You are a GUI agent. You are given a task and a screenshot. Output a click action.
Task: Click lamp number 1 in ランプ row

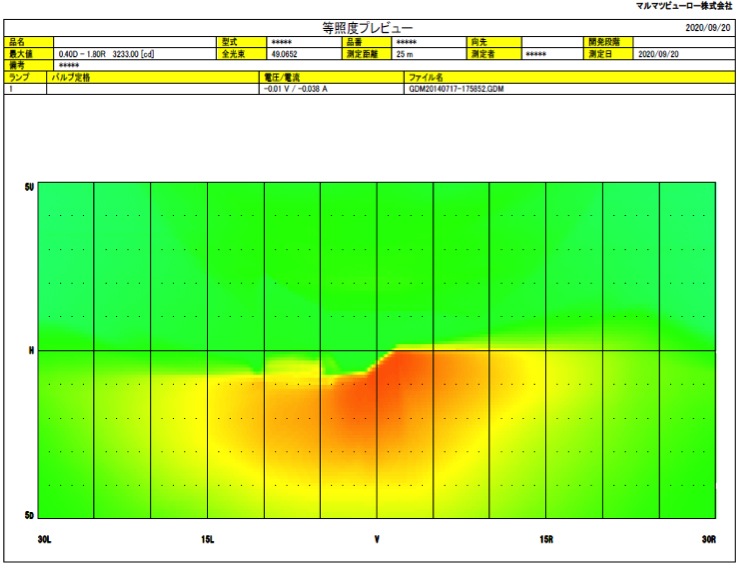[11, 89]
